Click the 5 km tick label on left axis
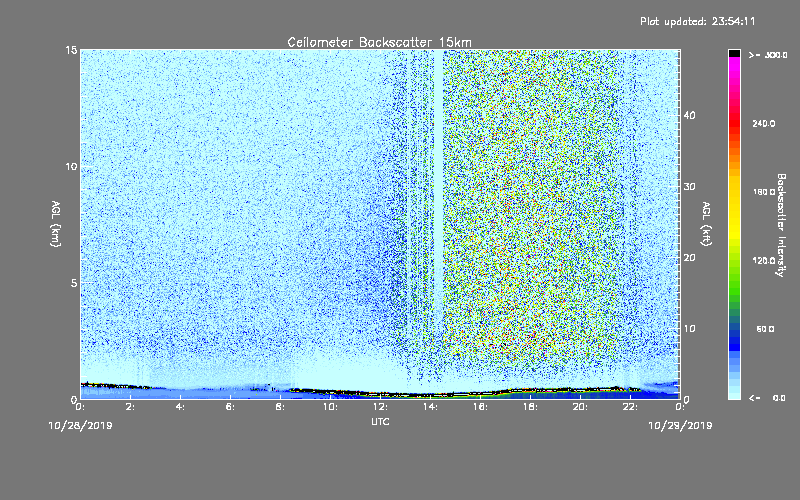 coord(74,283)
